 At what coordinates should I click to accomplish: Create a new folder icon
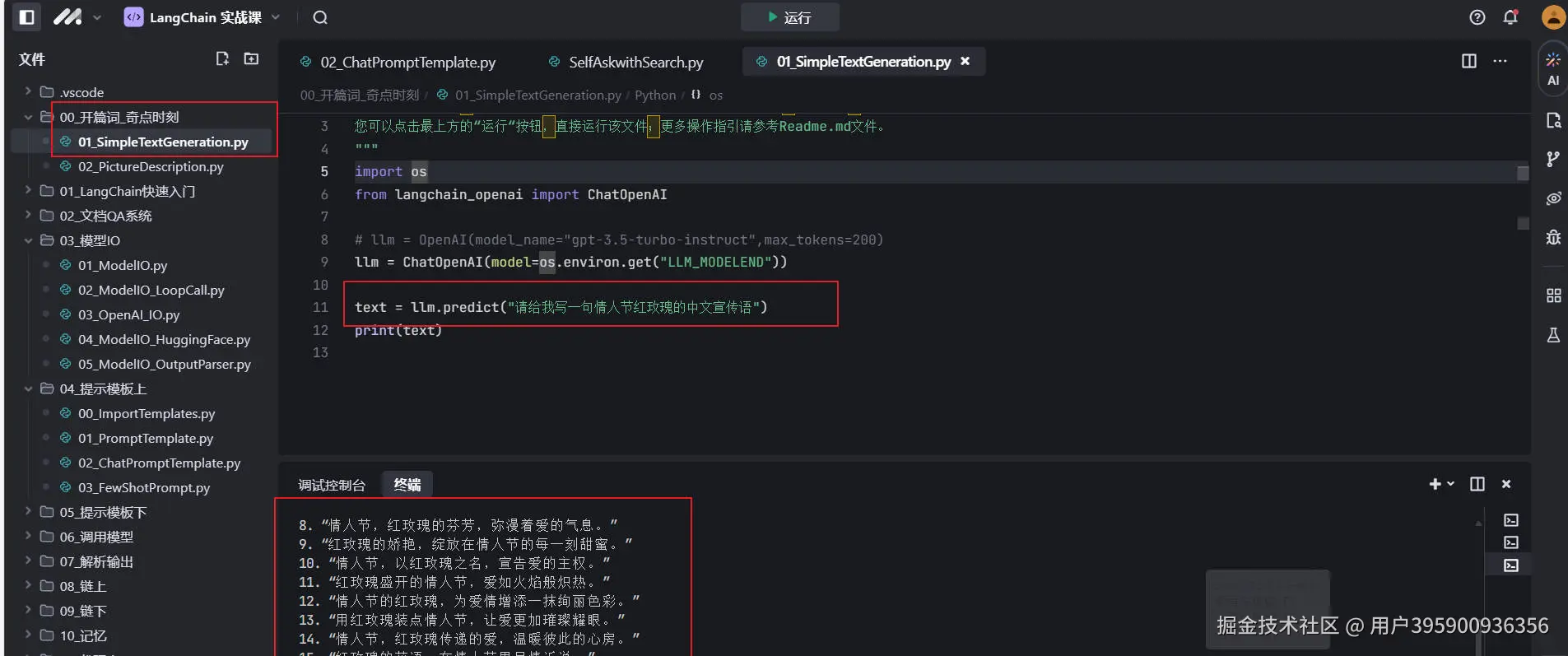251,58
